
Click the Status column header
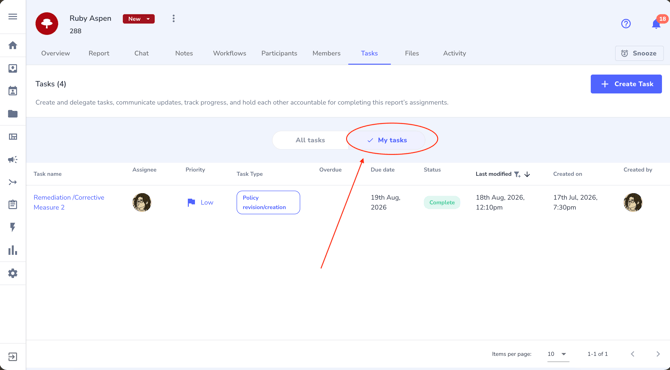pos(432,170)
